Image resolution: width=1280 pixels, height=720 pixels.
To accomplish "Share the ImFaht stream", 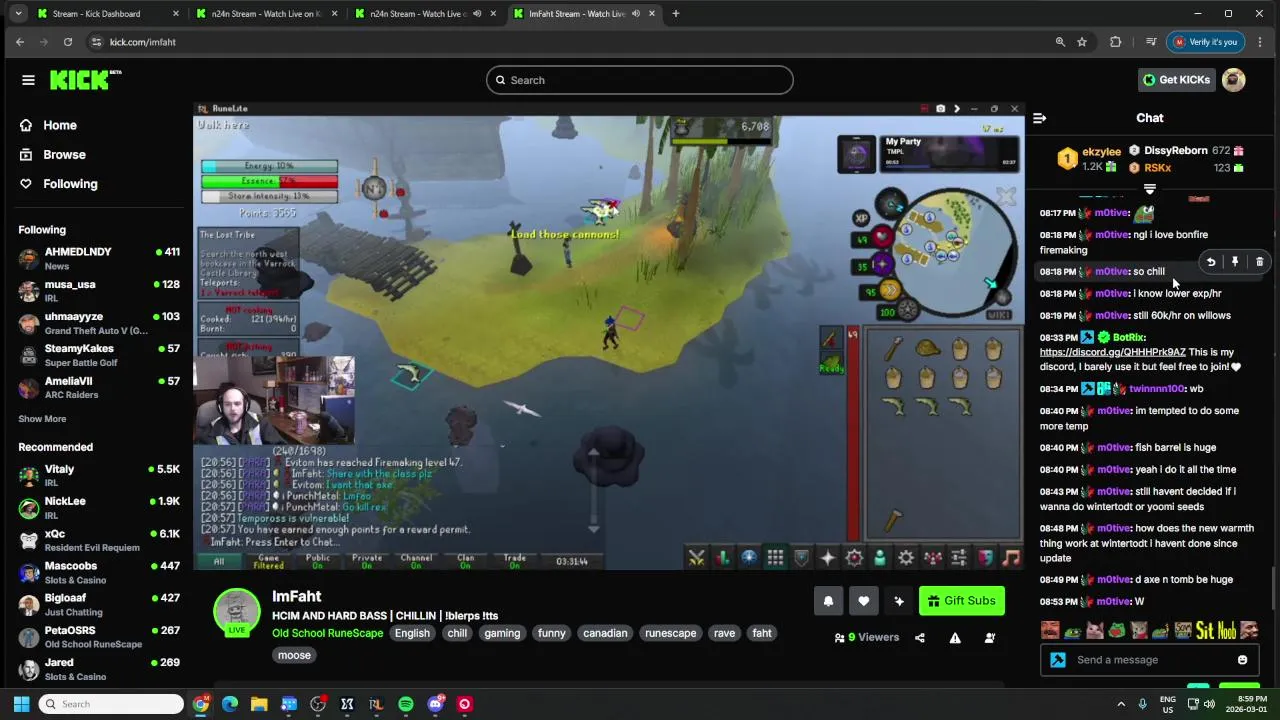I will (x=920, y=638).
